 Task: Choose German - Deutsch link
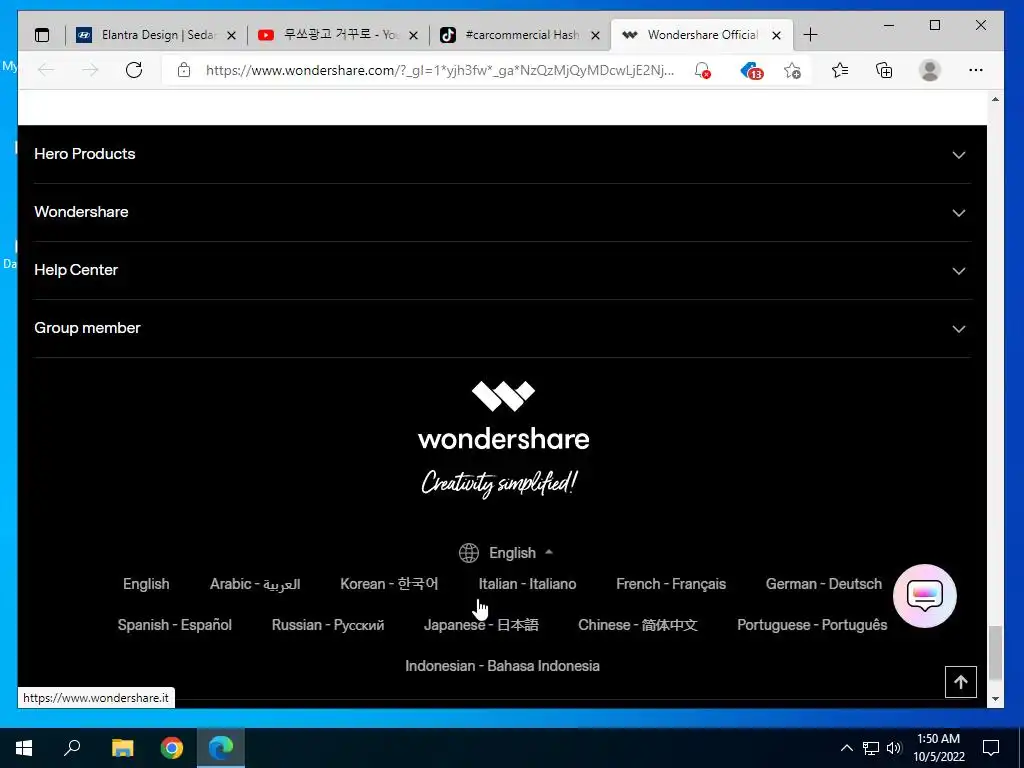click(x=824, y=584)
